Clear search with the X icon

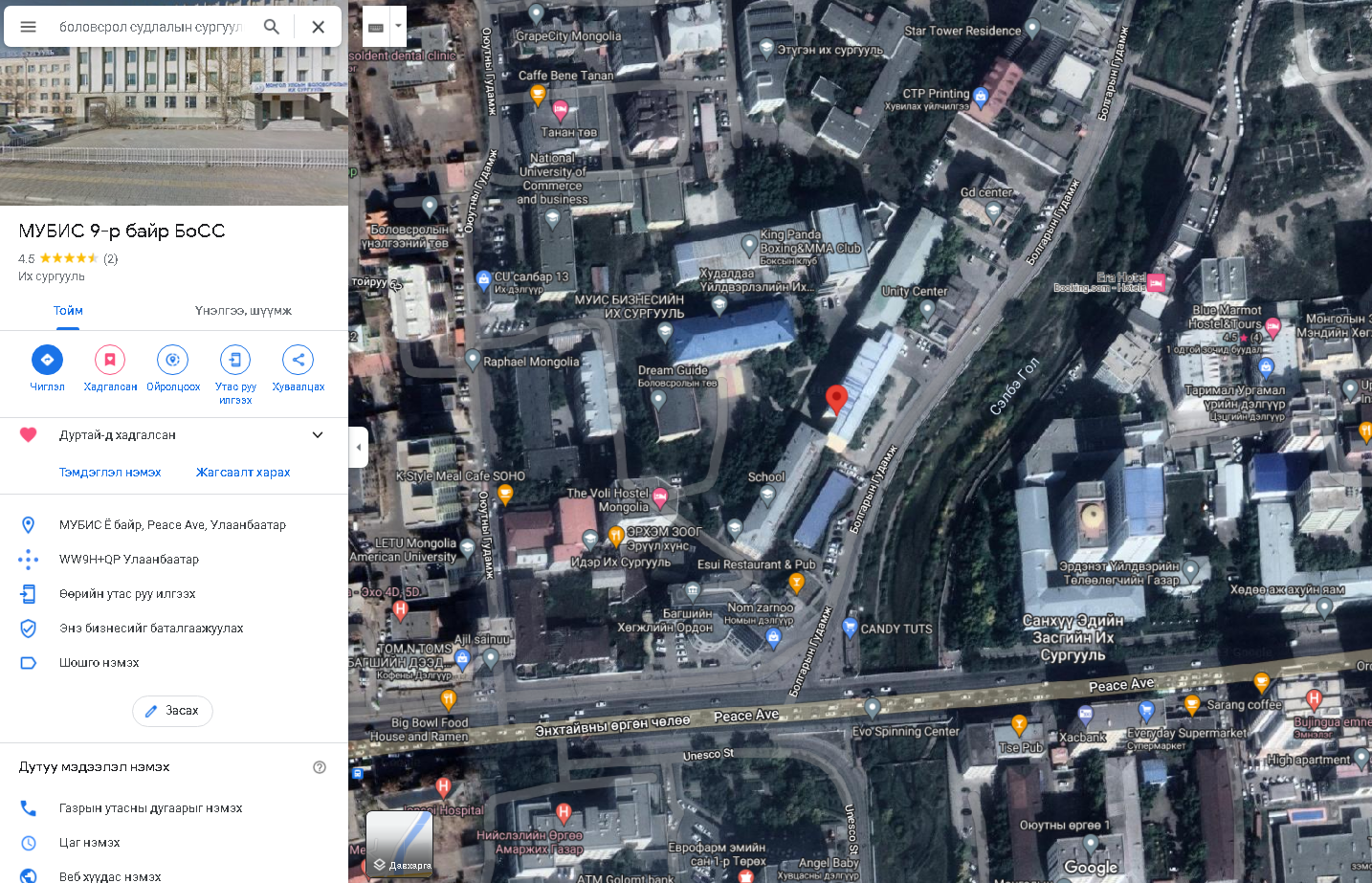click(319, 27)
